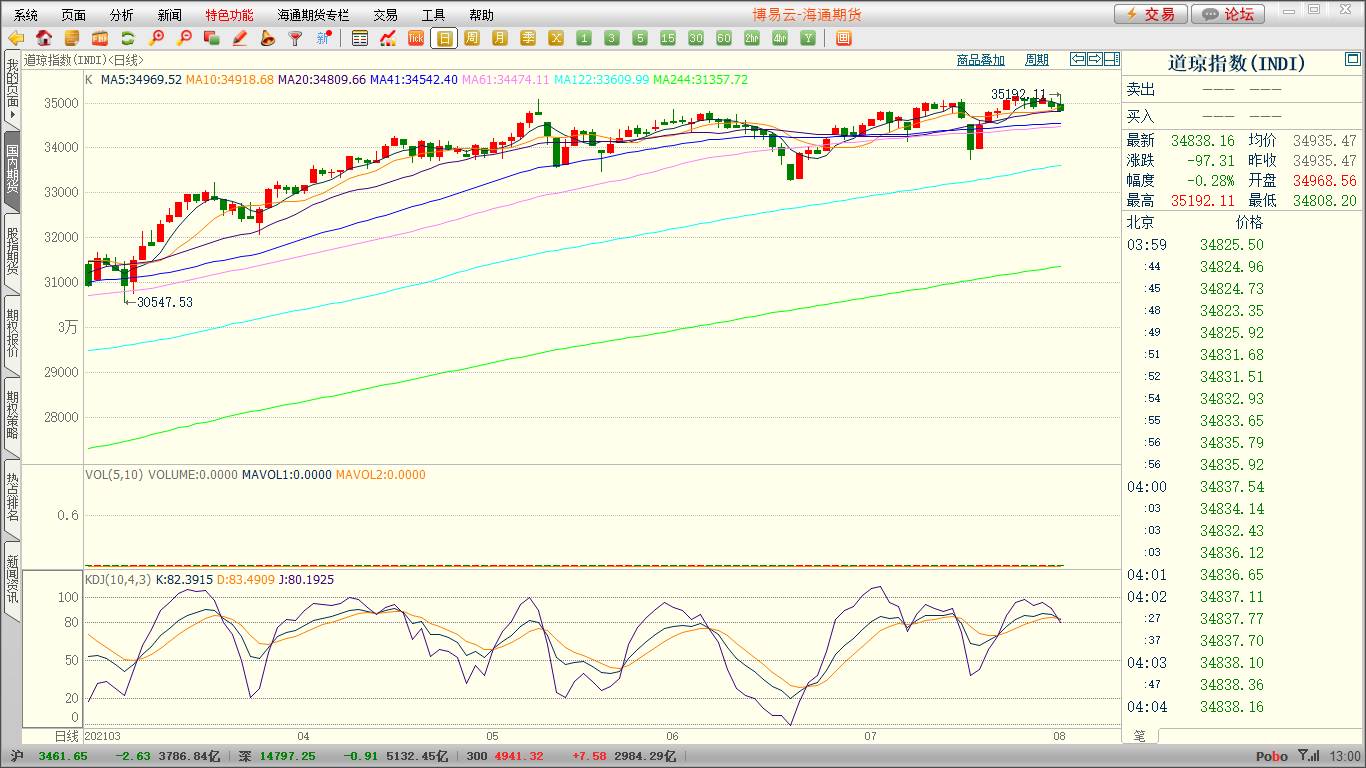Select the red drawing pen tool
The width and height of the screenshot is (1366, 768).
click(240, 38)
